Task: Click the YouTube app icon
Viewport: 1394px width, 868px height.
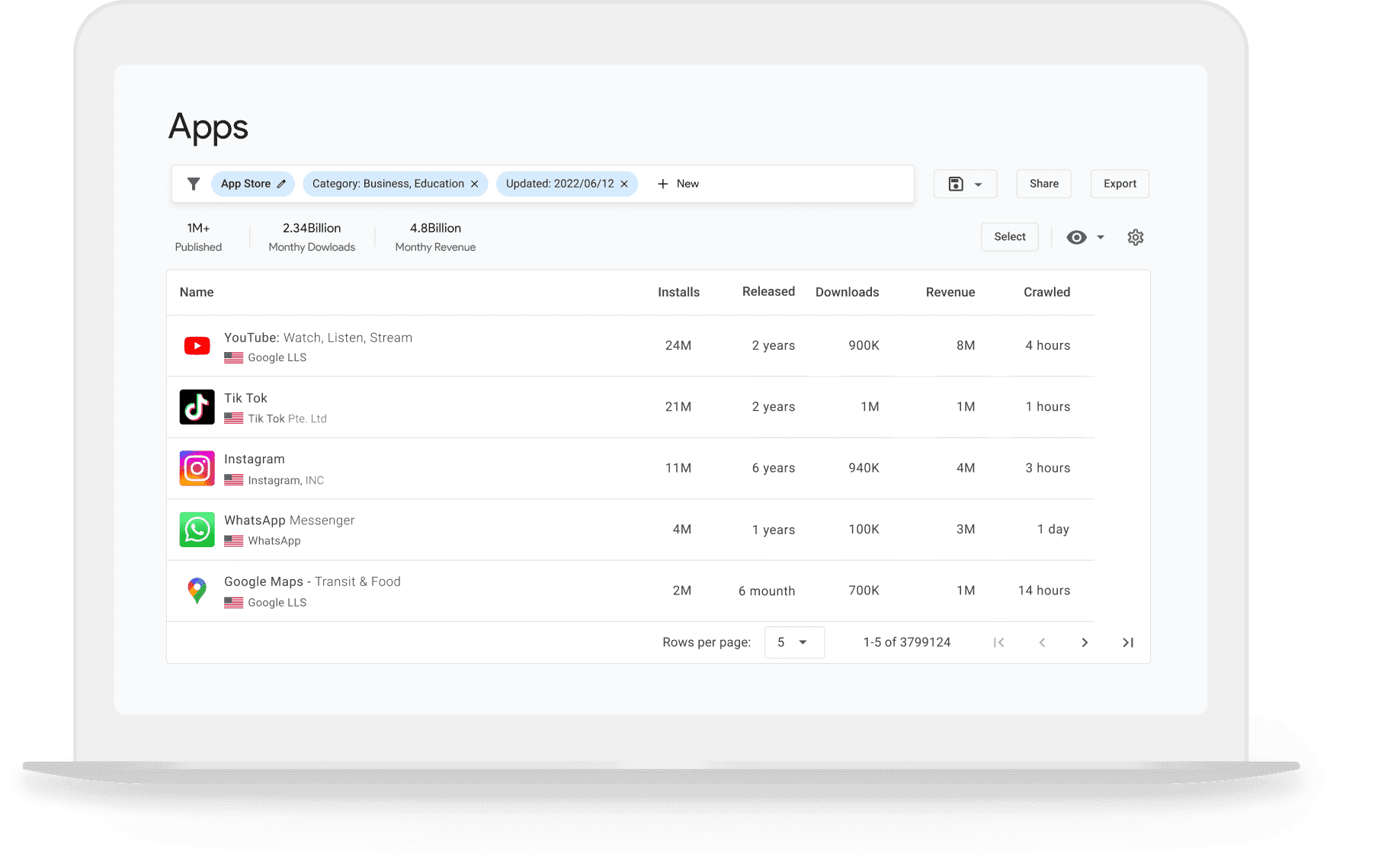Action: [197, 346]
